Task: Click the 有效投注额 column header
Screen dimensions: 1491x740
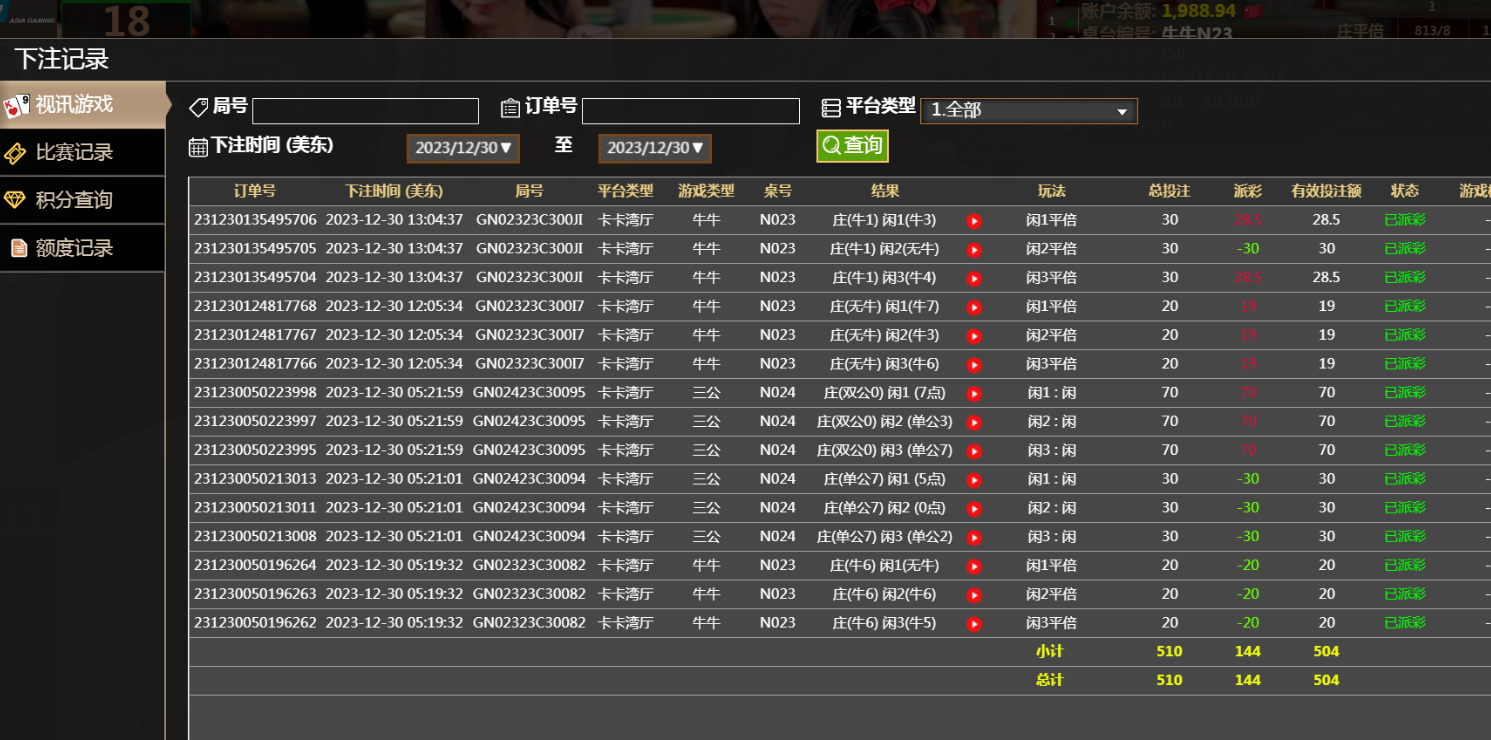Action: point(1326,191)
